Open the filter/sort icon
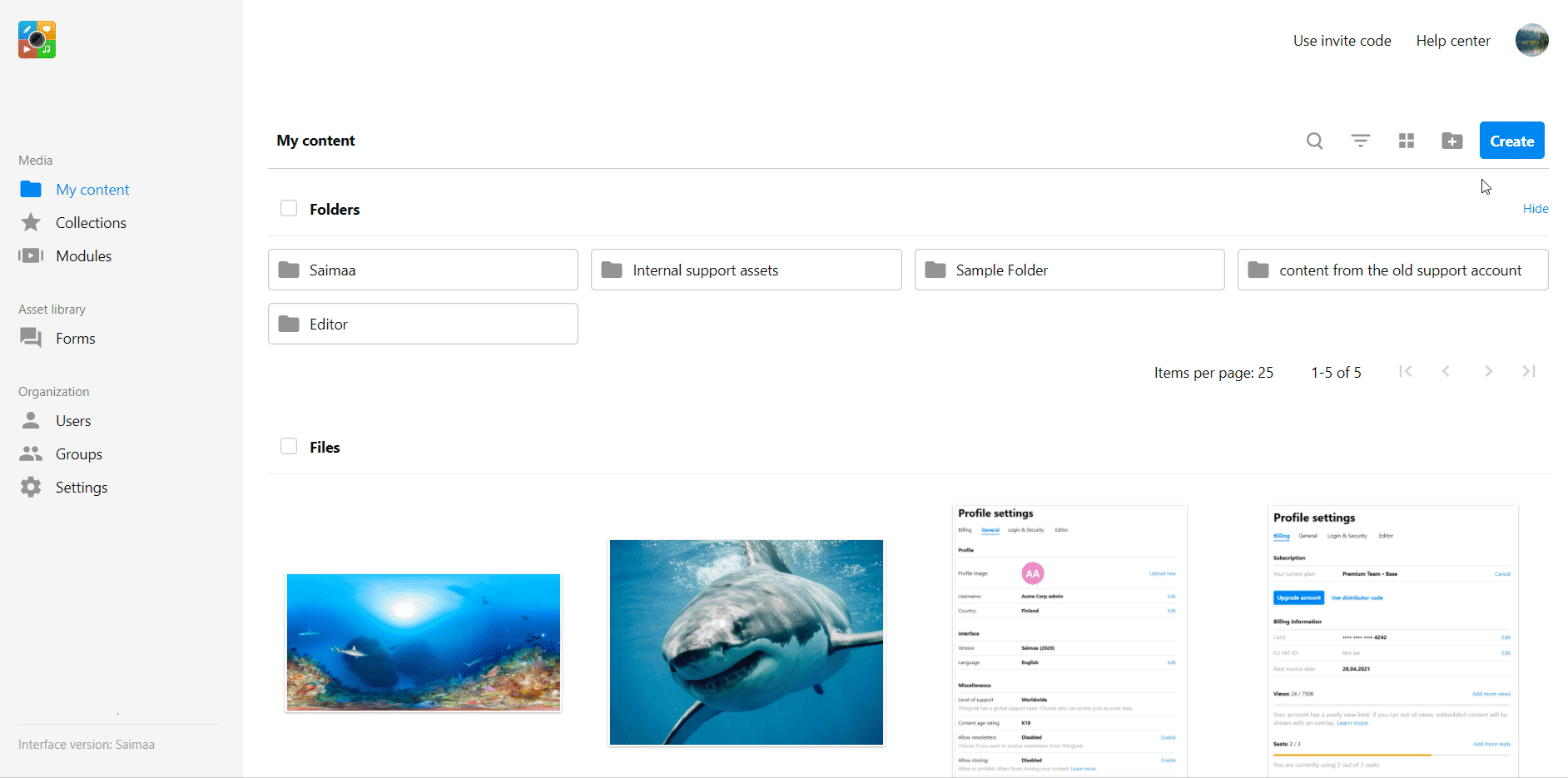 [1360, 141]
